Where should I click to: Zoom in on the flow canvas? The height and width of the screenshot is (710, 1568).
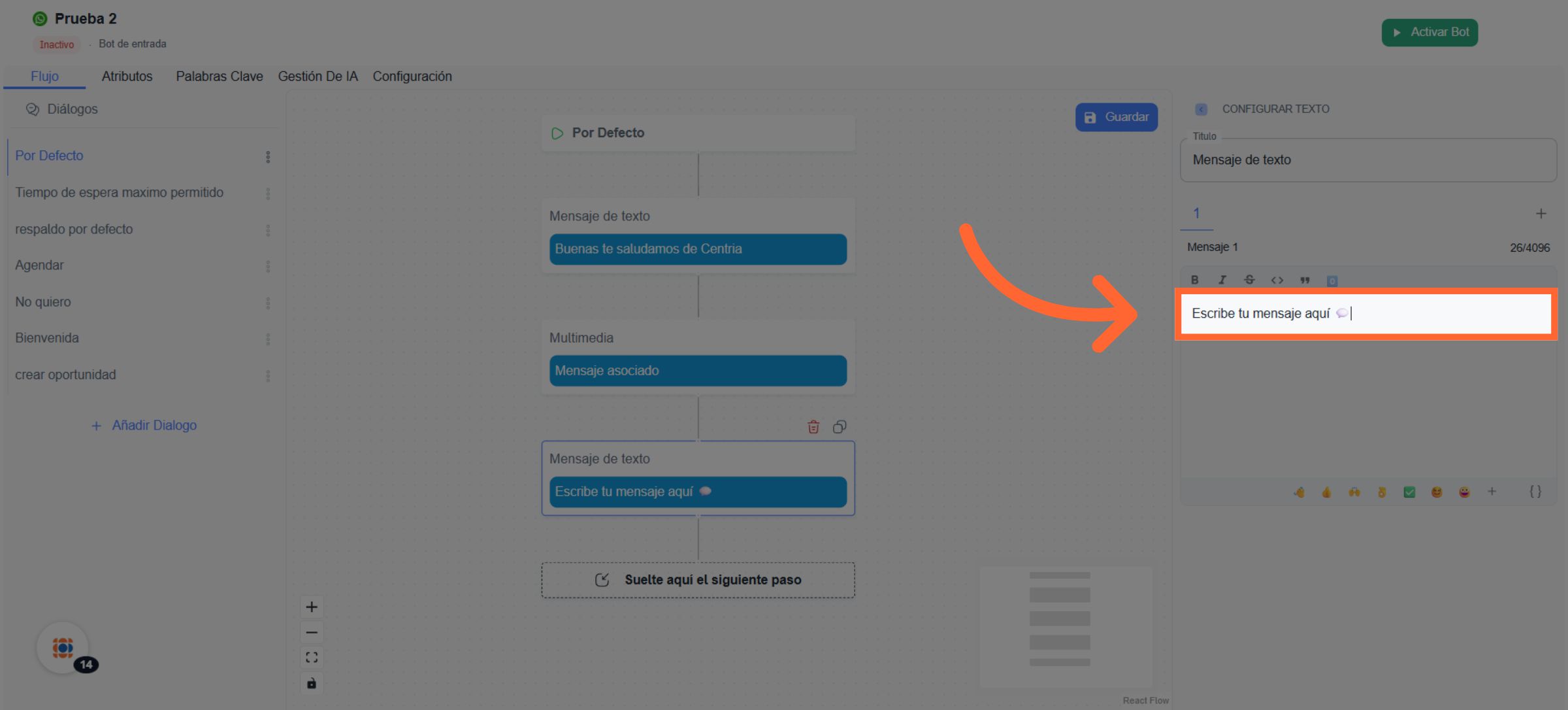312,607
